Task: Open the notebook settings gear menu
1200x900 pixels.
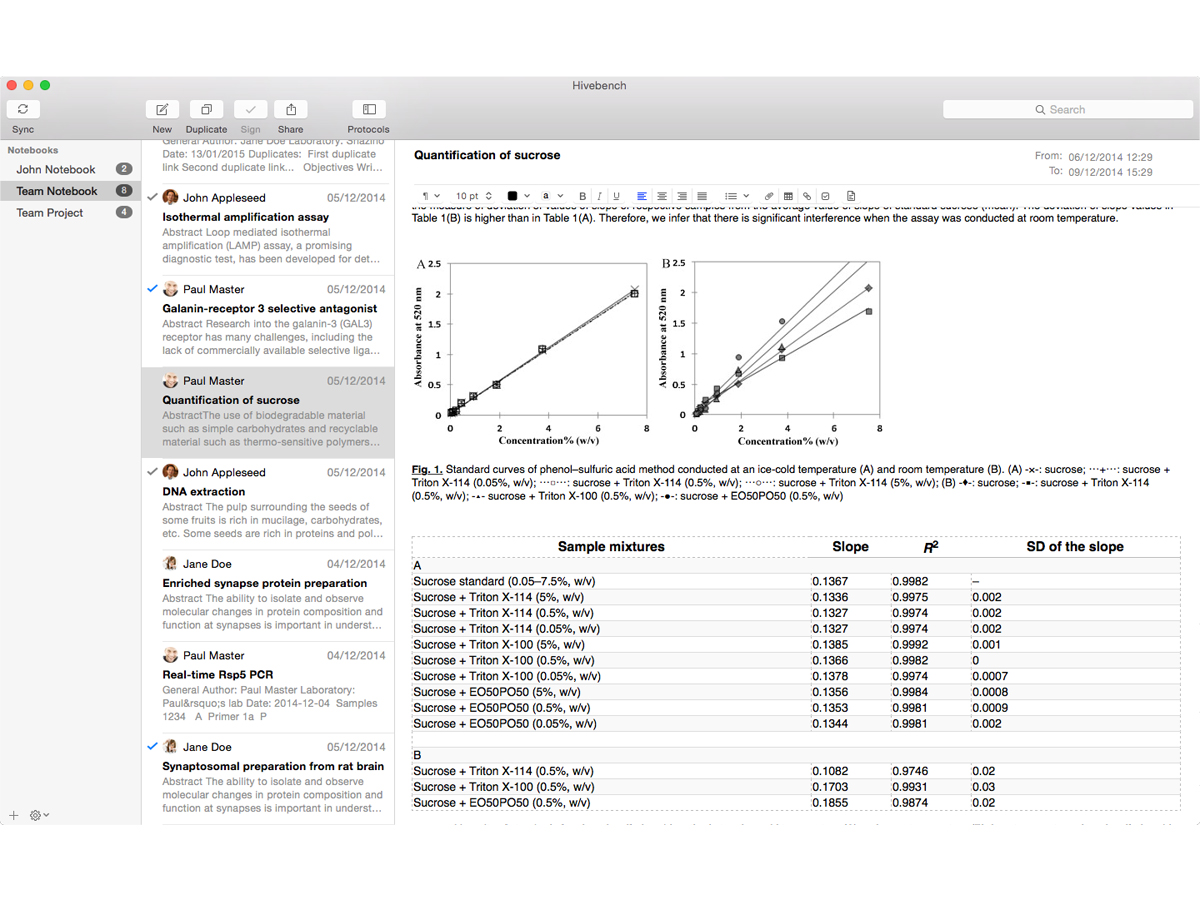Action: point(38,815)
